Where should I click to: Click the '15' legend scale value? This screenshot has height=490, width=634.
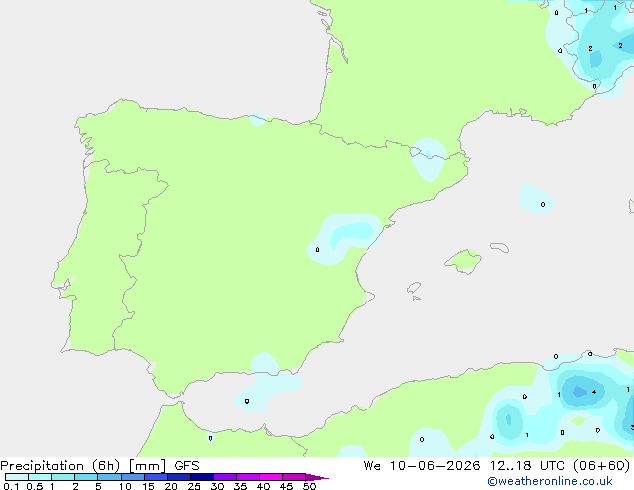[148, 486]
